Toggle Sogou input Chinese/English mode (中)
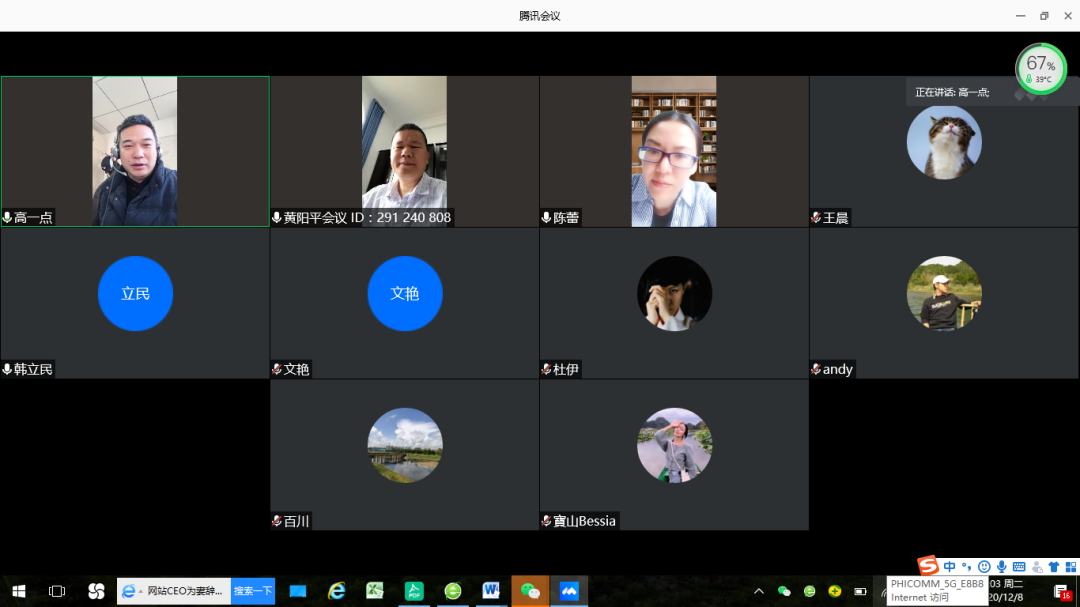Viewport: 1080px width, 607px height. click(x=950, y=567)
